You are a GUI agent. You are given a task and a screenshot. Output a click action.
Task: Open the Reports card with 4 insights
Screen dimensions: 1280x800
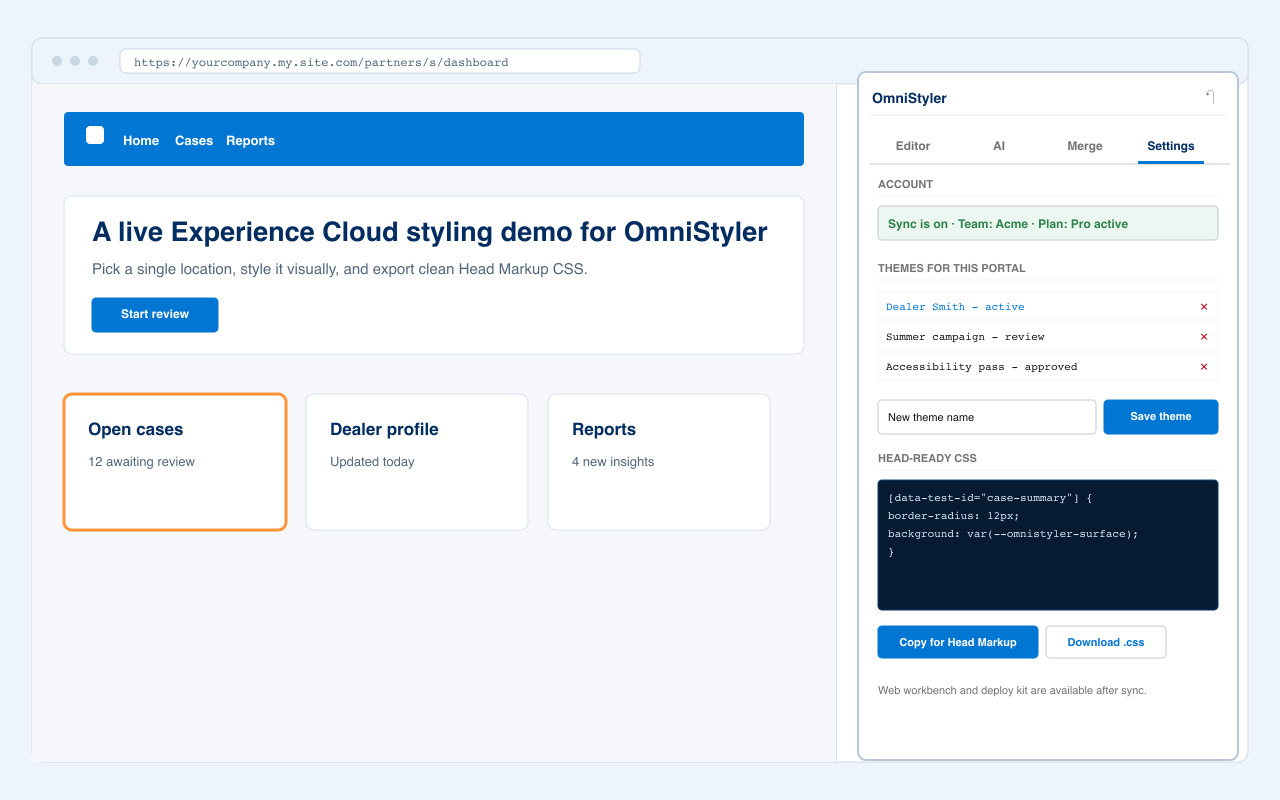659,462
